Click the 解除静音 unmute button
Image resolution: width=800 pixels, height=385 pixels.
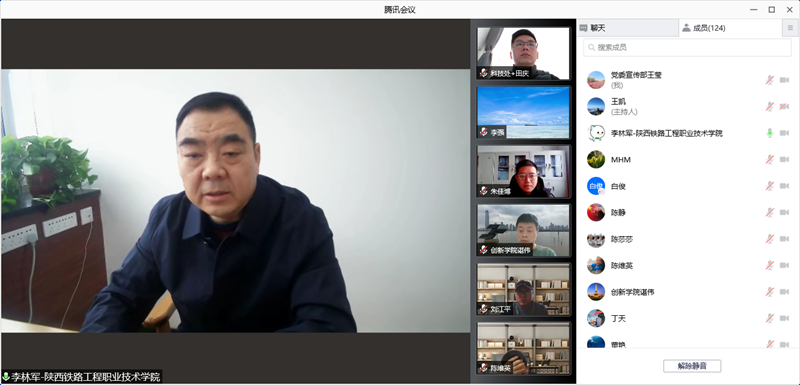(x=692, y=366)
